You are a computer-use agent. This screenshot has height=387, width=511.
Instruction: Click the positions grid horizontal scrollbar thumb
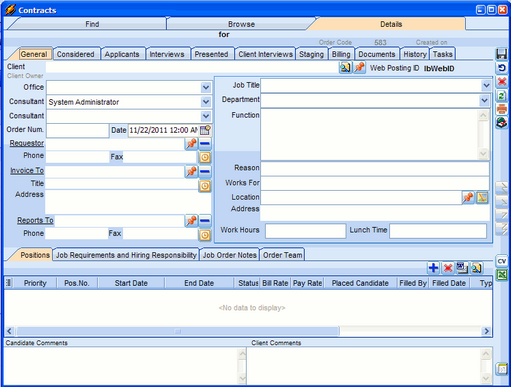(x=178, y=331)
